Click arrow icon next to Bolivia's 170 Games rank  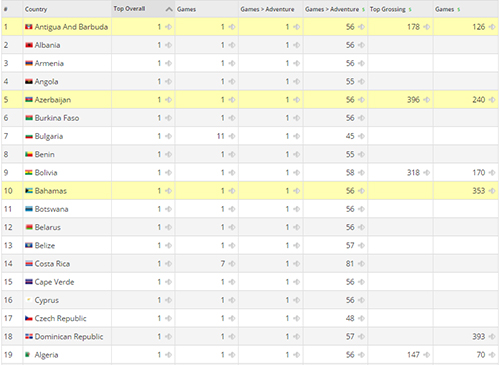(x=492, y=173)
